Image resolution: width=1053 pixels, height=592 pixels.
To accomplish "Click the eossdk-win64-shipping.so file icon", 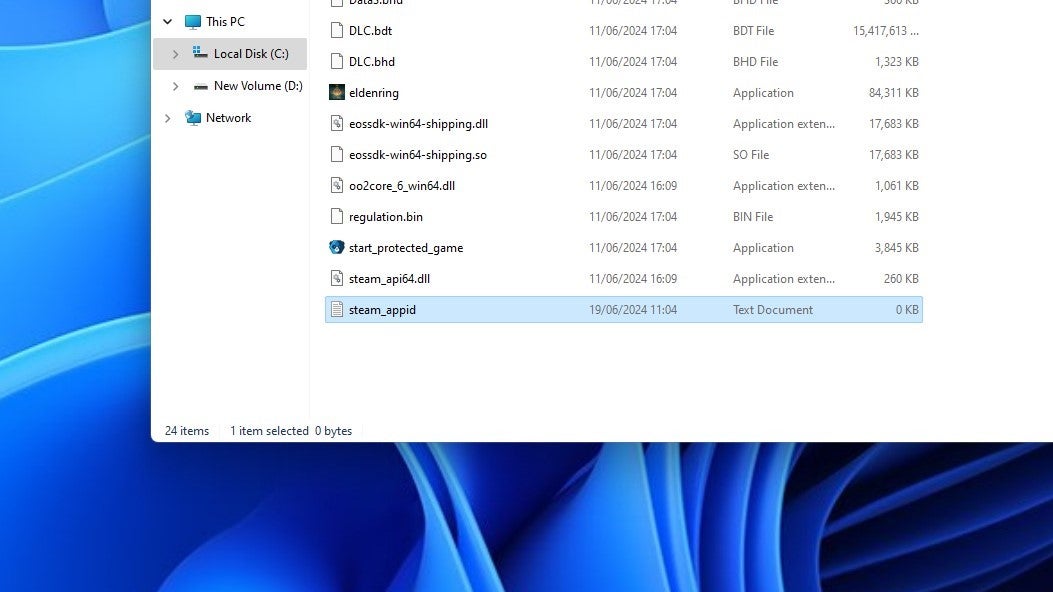I will (x=336, y=154).
